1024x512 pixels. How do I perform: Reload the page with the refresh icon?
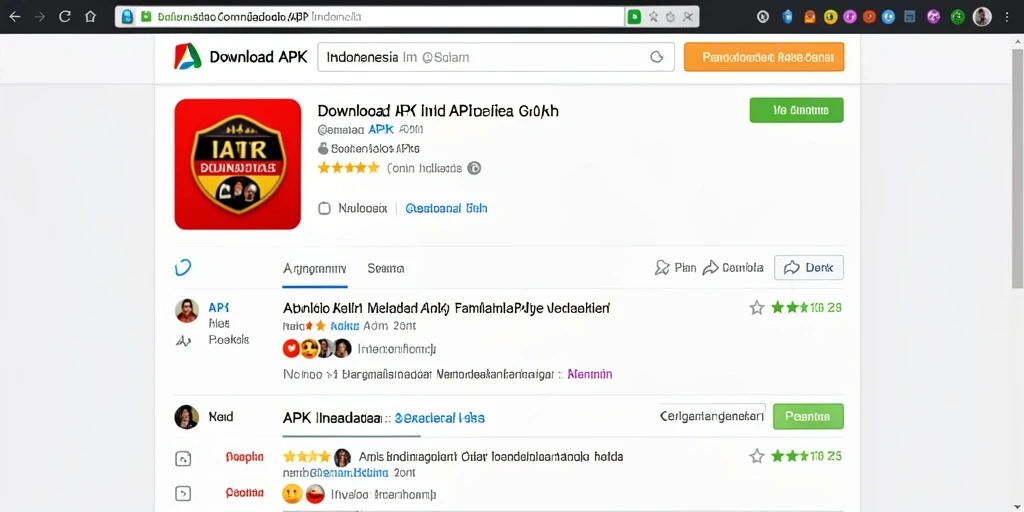pos(64,17)
